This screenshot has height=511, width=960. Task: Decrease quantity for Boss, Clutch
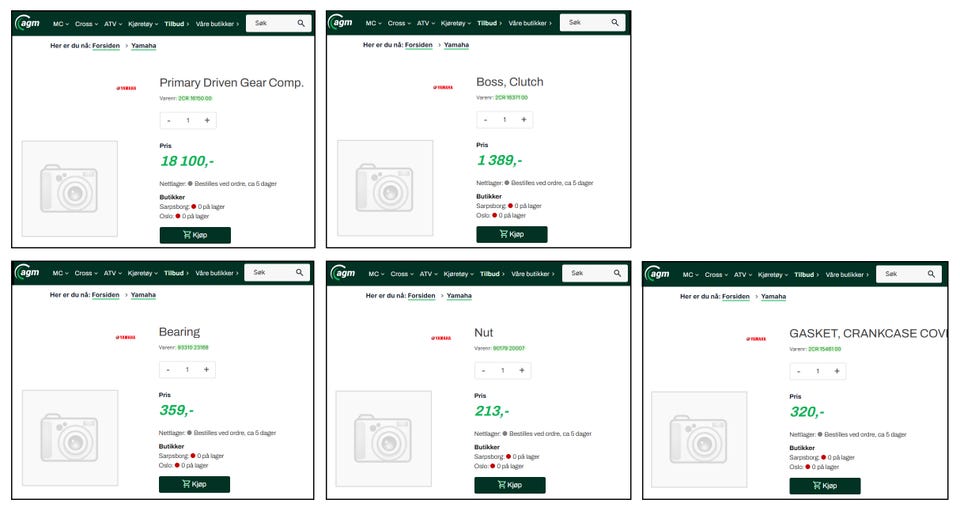[x=486, y=119]
